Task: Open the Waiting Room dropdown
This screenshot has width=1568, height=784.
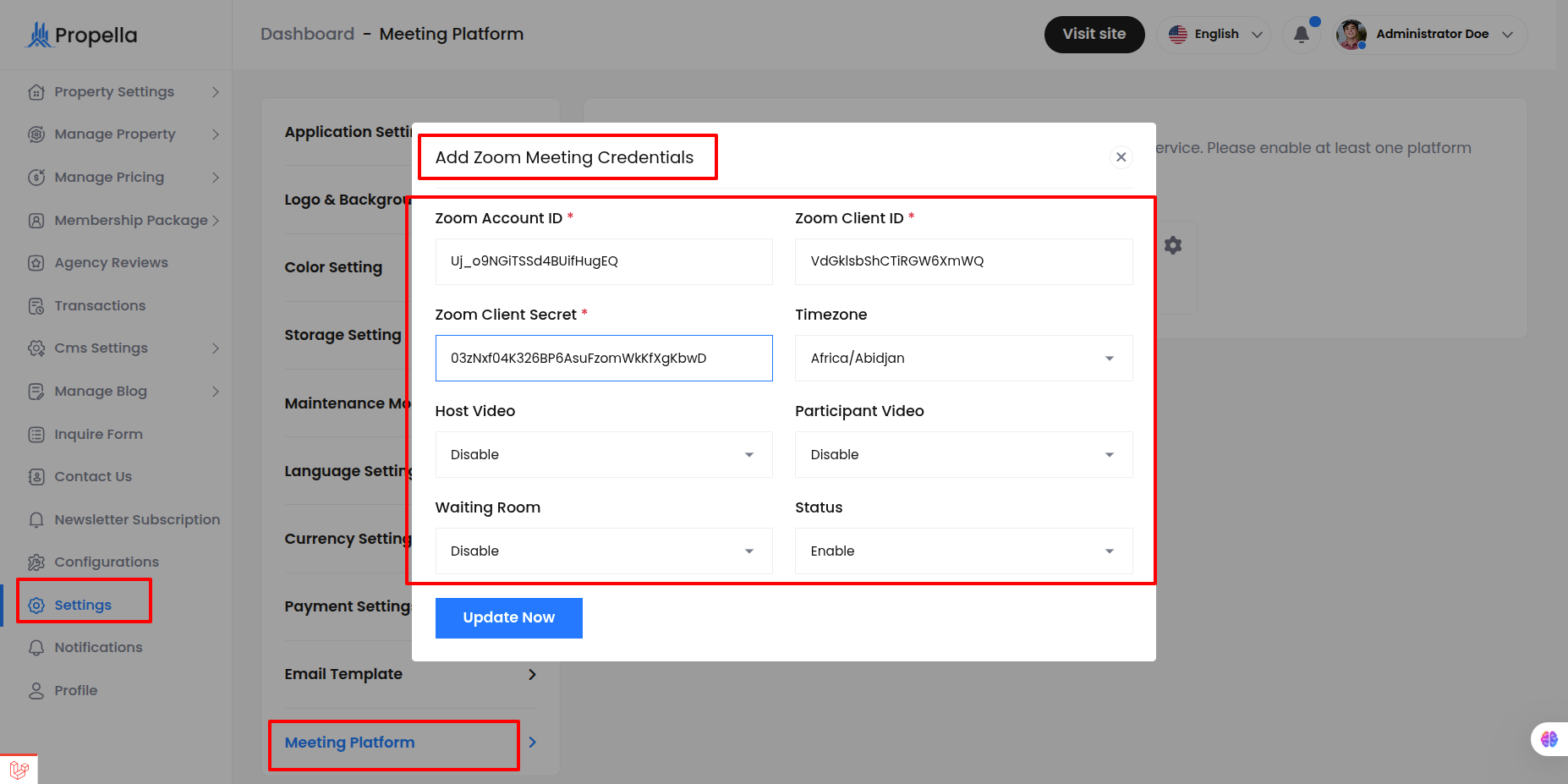Action: (604, 551)
